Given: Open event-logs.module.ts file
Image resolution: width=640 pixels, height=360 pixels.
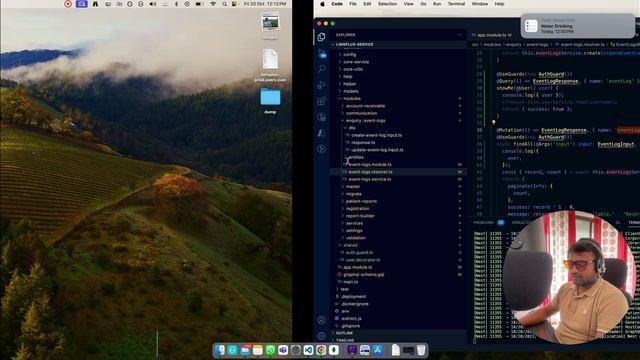Looking at the screenshot, I should [398, 164].
